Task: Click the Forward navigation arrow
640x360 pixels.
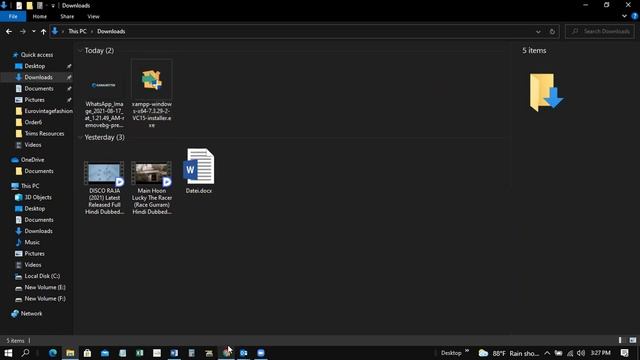Action: click(22, 31)
